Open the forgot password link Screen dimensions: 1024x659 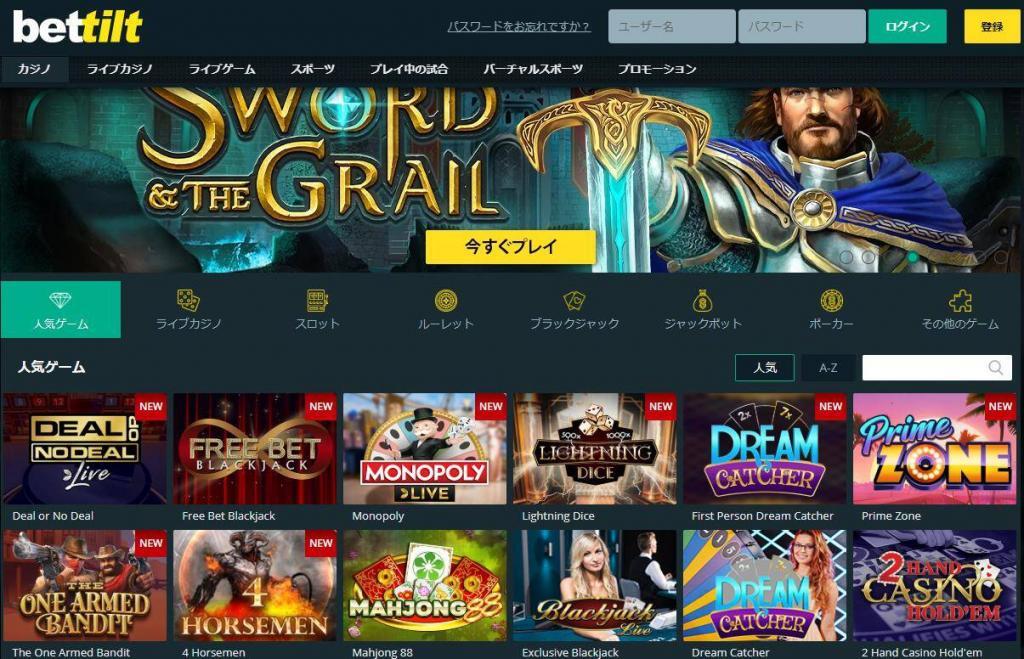tap(519, 26)
